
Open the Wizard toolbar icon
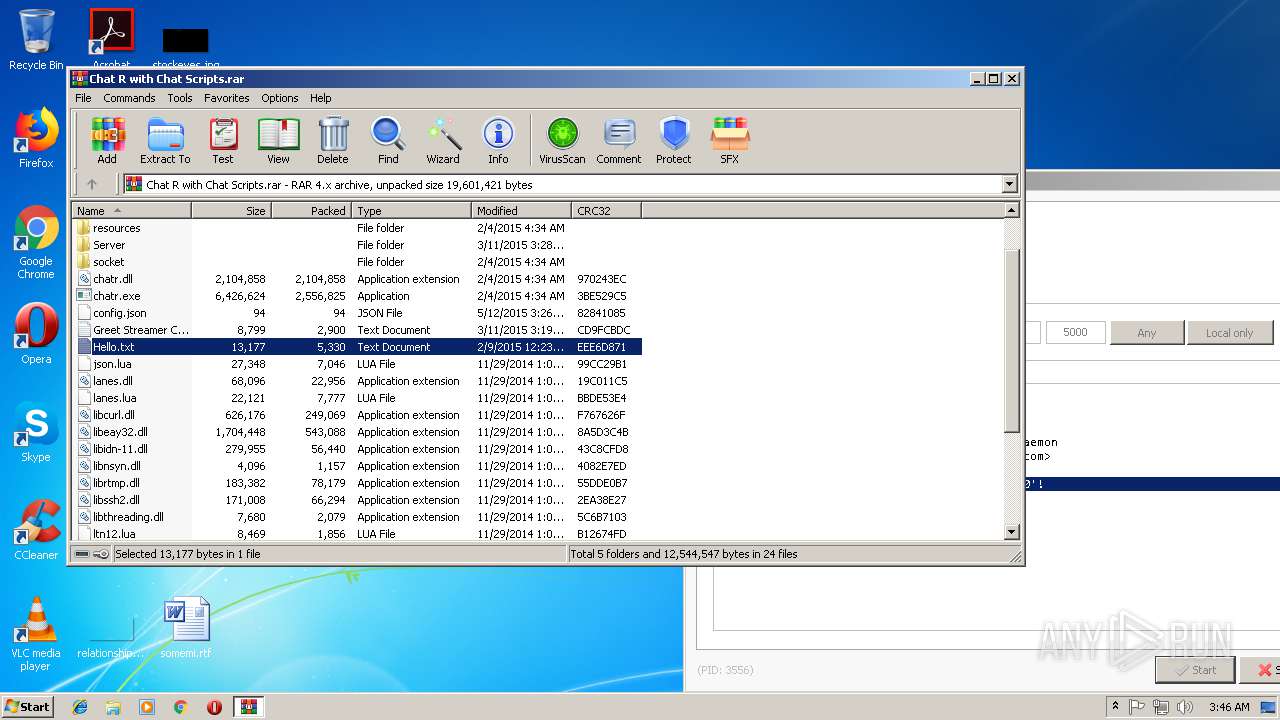[443, 140]
